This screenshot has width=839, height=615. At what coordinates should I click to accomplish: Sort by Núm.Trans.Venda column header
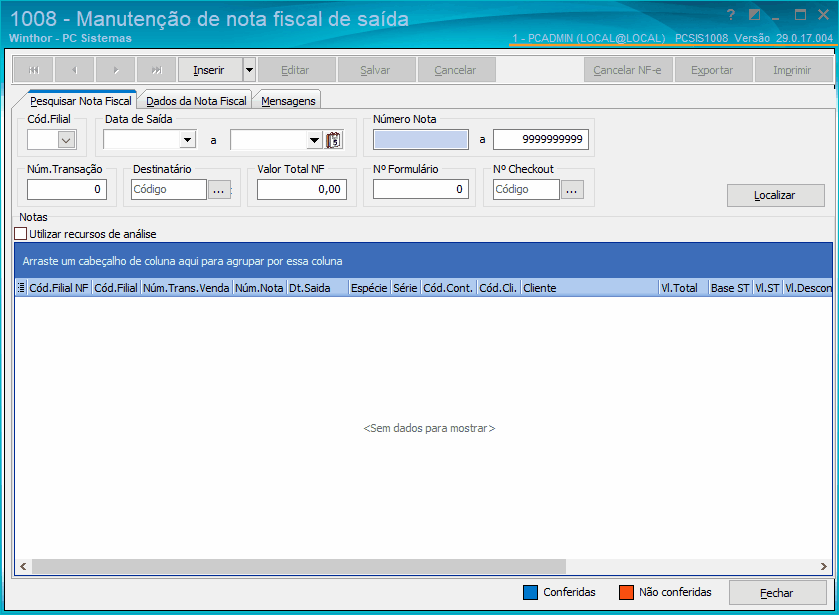pos(187,288)
